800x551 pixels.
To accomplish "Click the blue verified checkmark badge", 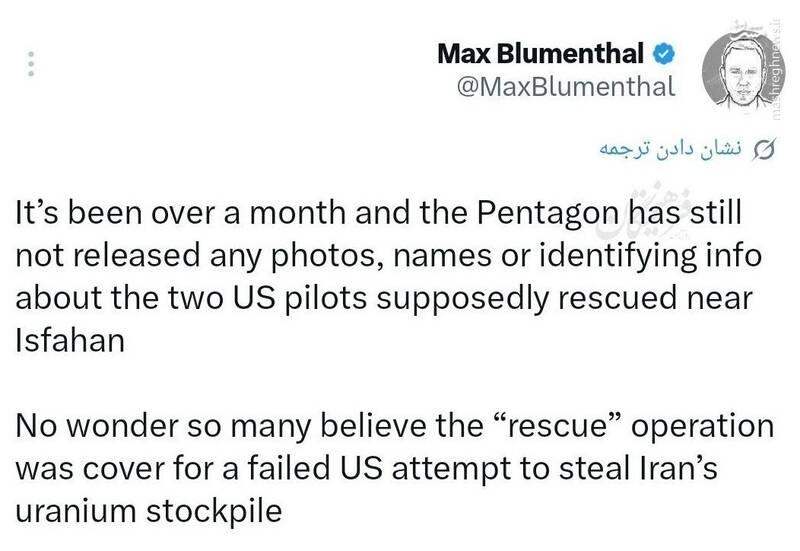I will (x=664, y=54).
